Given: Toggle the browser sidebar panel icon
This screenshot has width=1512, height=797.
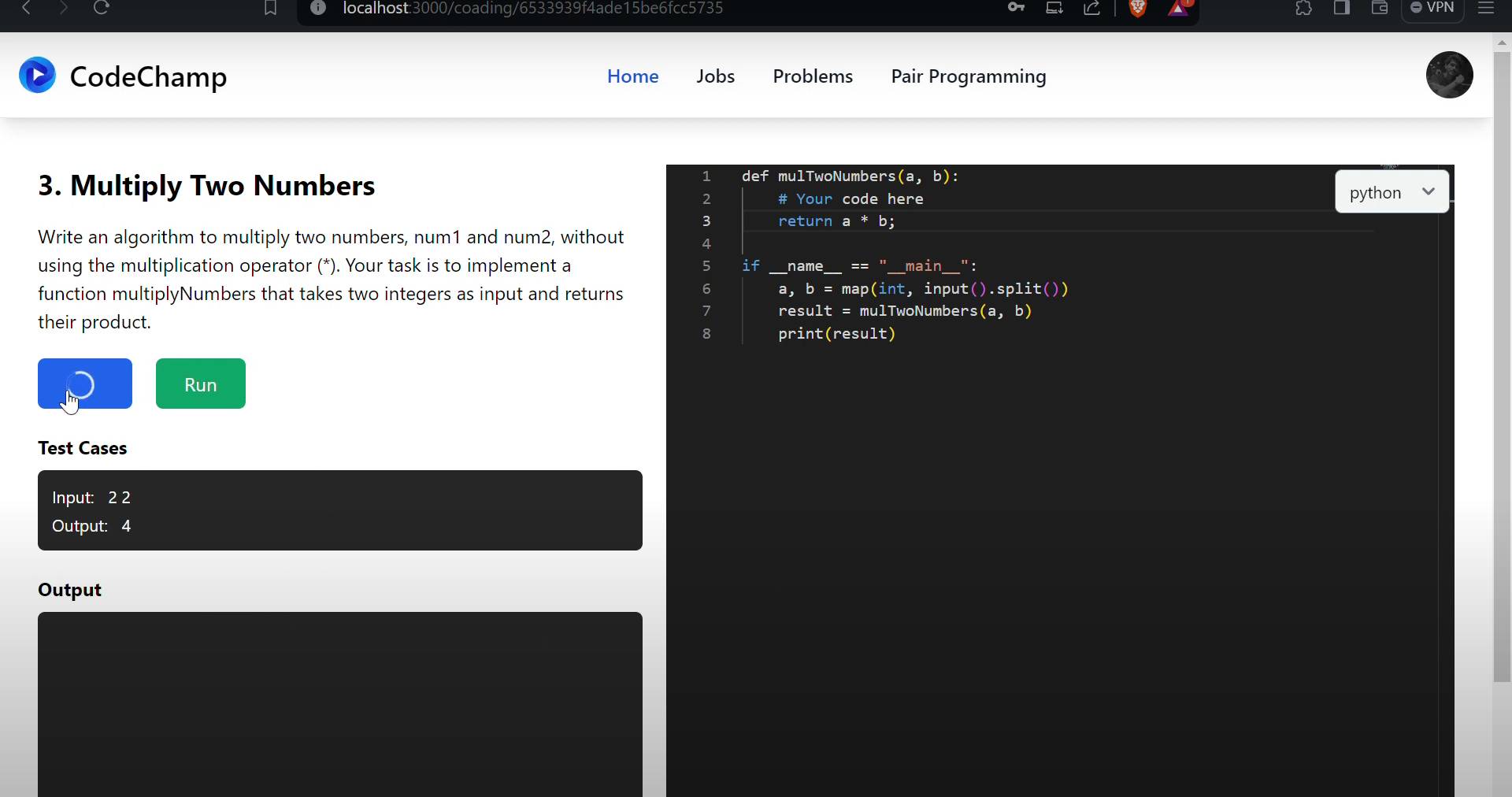Looking at the screenshot, I should pyautogui.click(x=1342, y=8).
